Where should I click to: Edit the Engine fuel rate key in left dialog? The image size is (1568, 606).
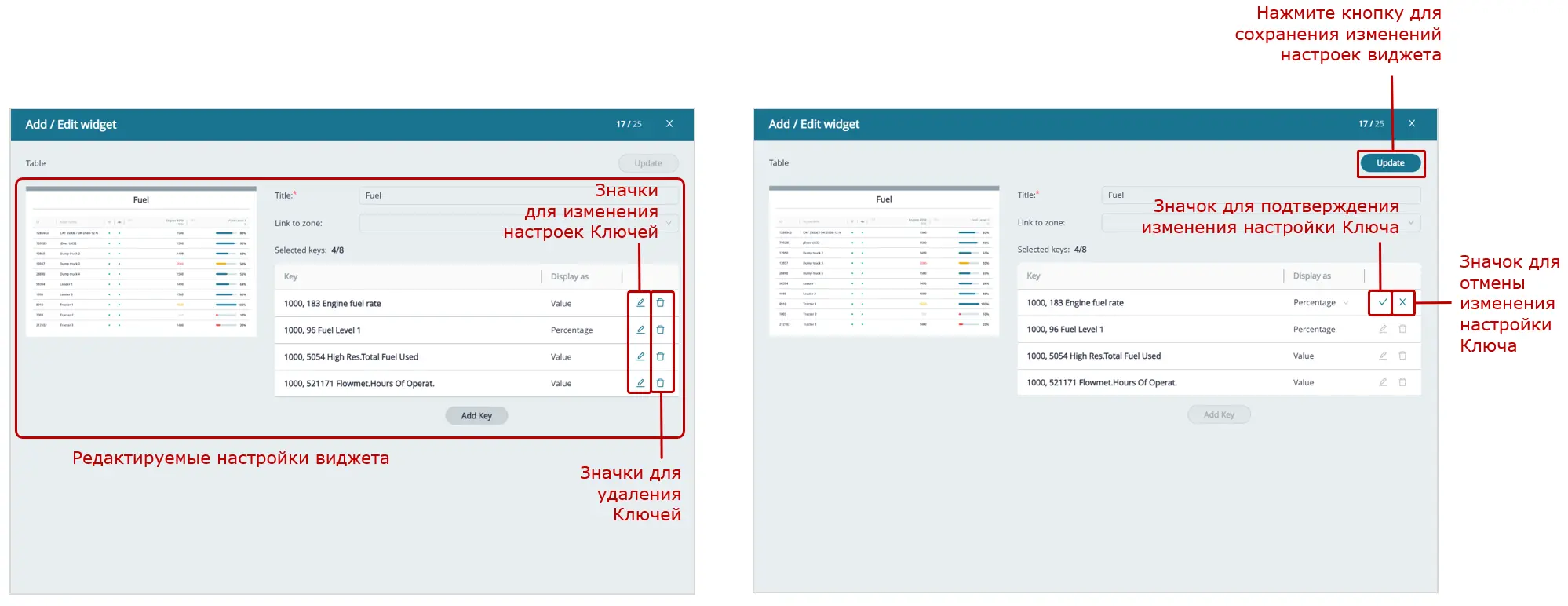(640, 303)
